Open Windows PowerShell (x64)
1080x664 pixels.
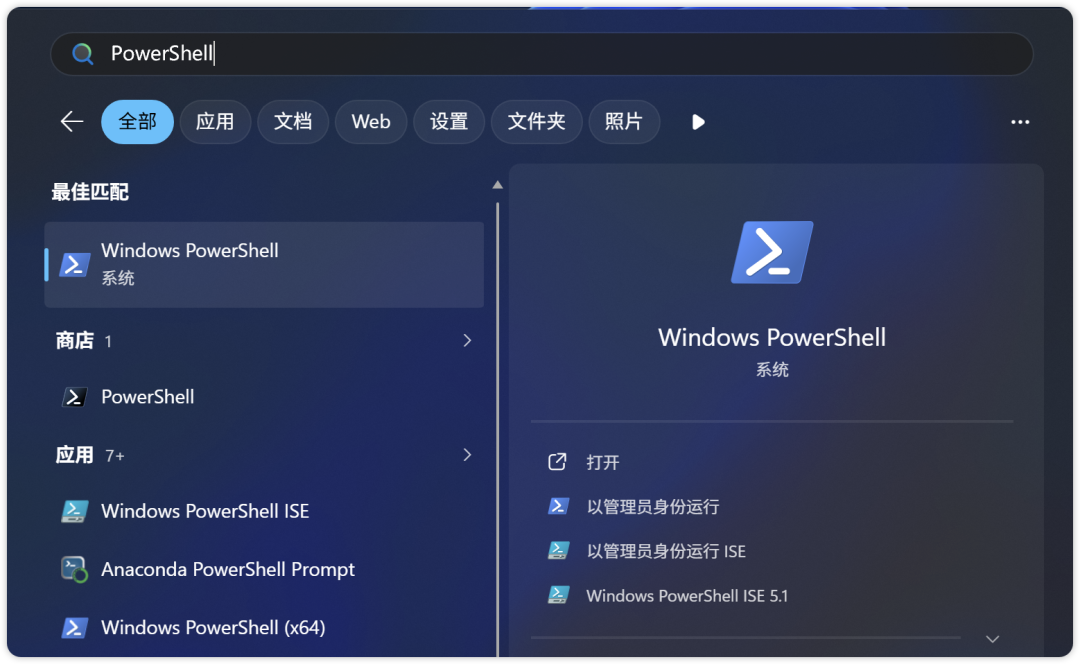264,627
